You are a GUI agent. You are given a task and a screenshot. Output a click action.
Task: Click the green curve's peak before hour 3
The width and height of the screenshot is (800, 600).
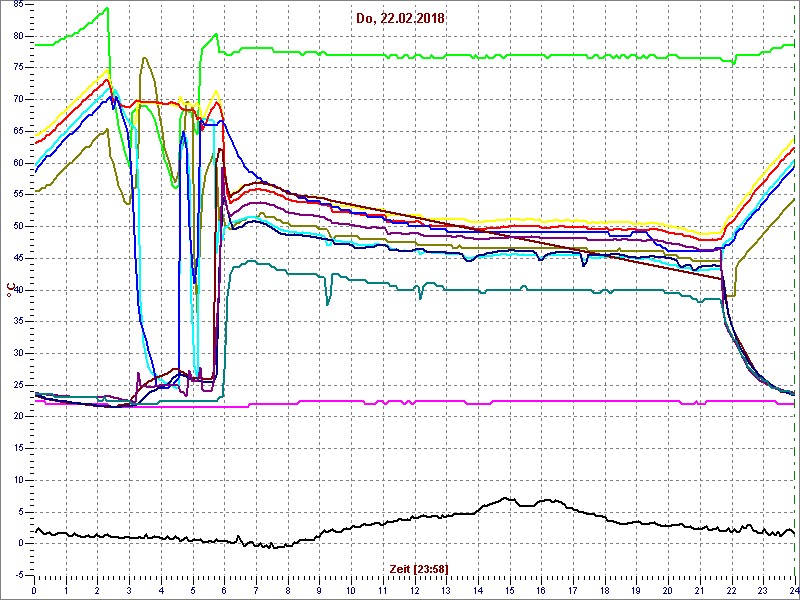107,9
